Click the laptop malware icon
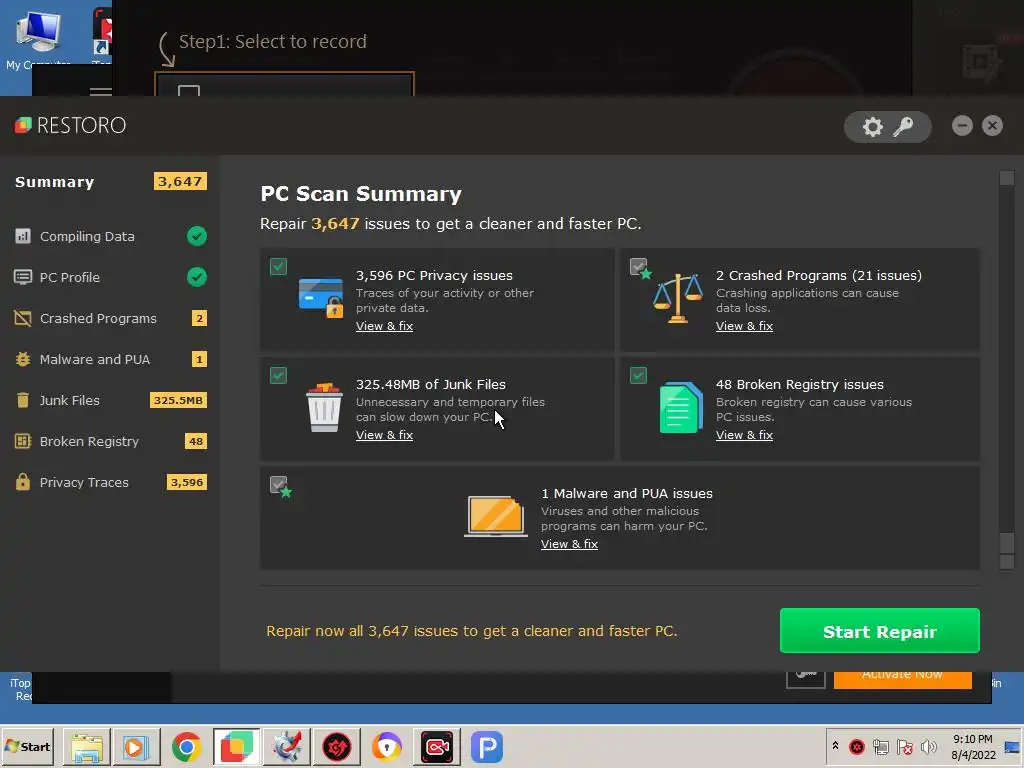This screenshot has width=1024, height=768. point(496,517)
